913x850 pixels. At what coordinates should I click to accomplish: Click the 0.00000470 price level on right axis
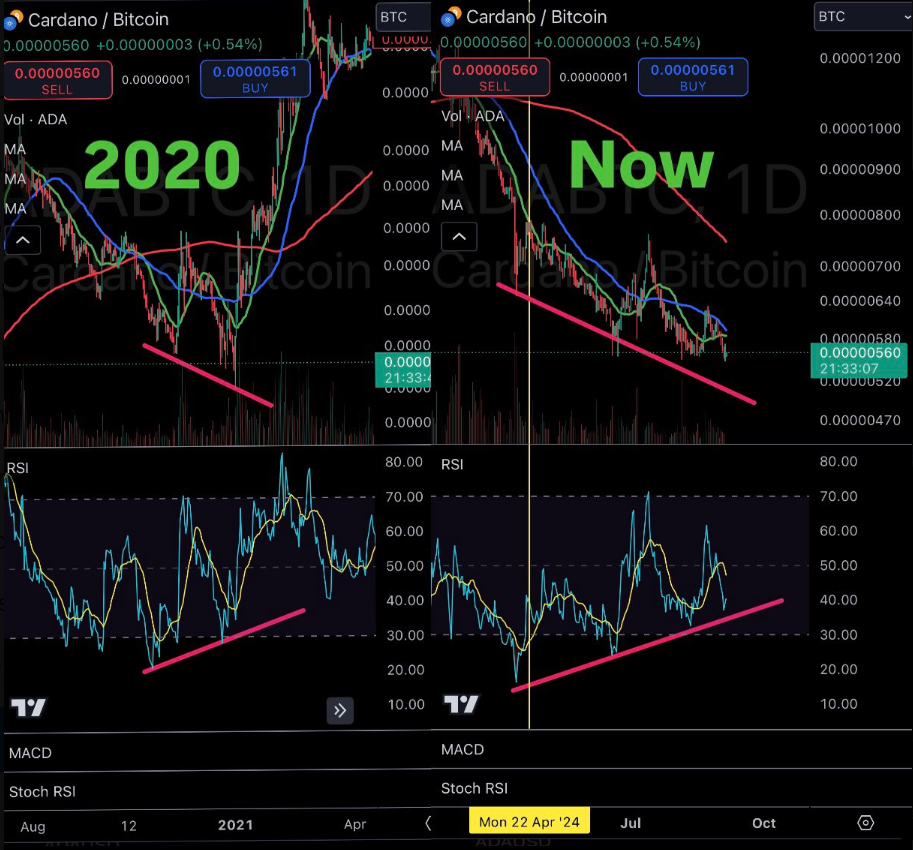tap(860, 420)
